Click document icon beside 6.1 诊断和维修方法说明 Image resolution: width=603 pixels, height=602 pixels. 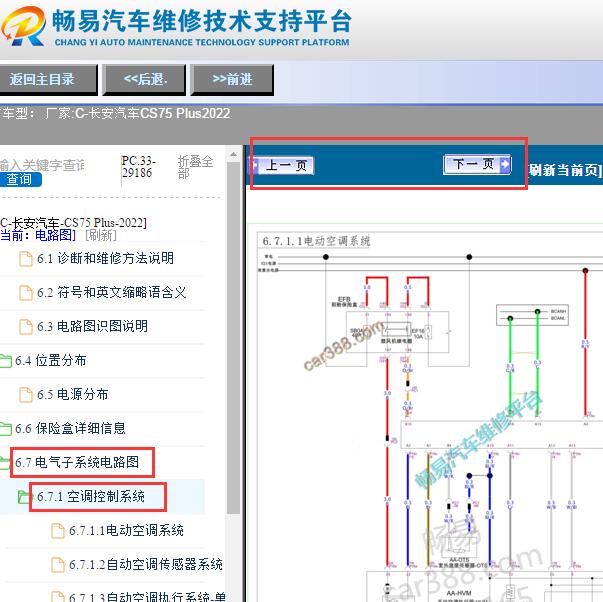click(26, 258)
